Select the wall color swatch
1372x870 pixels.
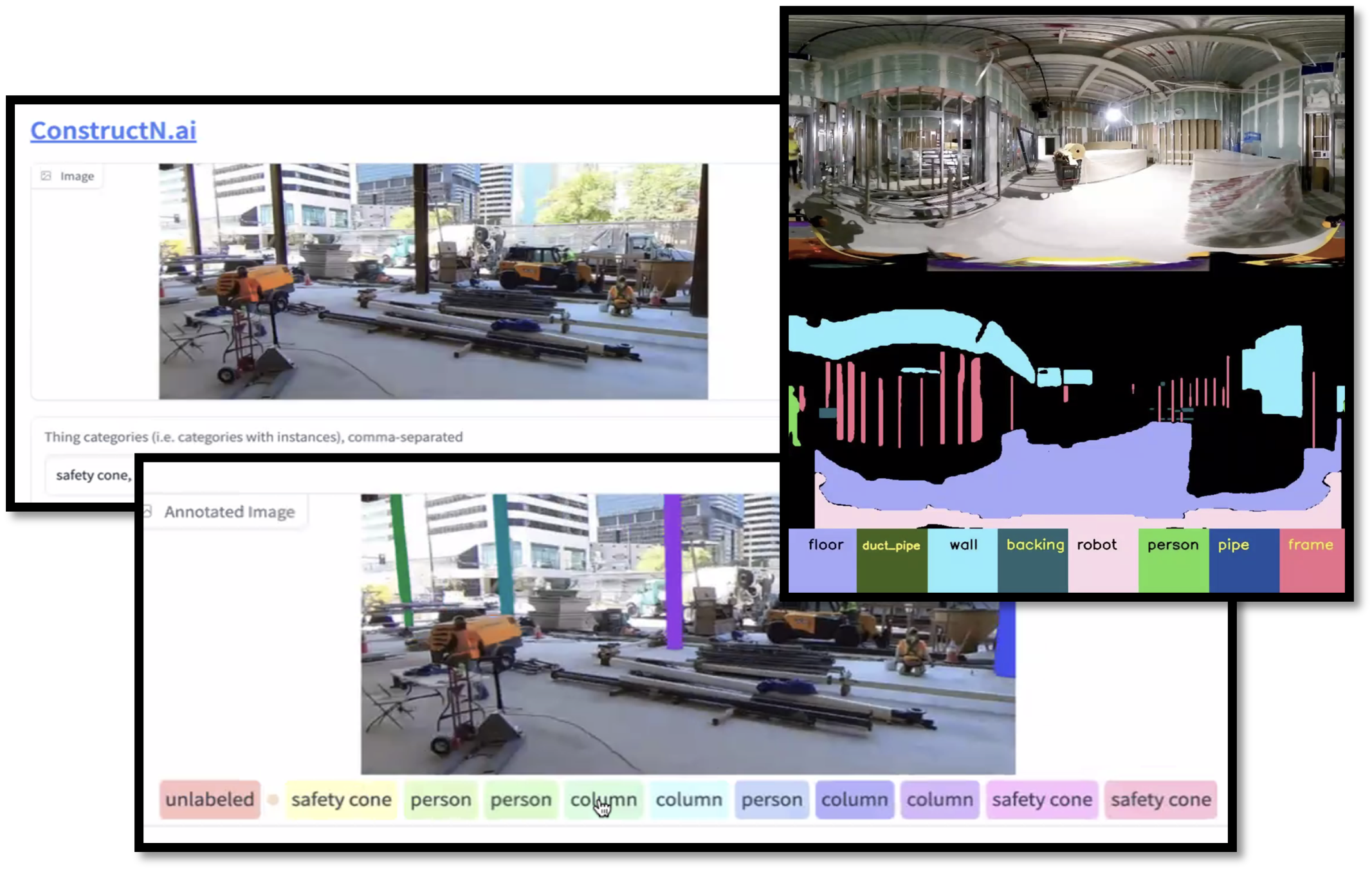(962, 560)
